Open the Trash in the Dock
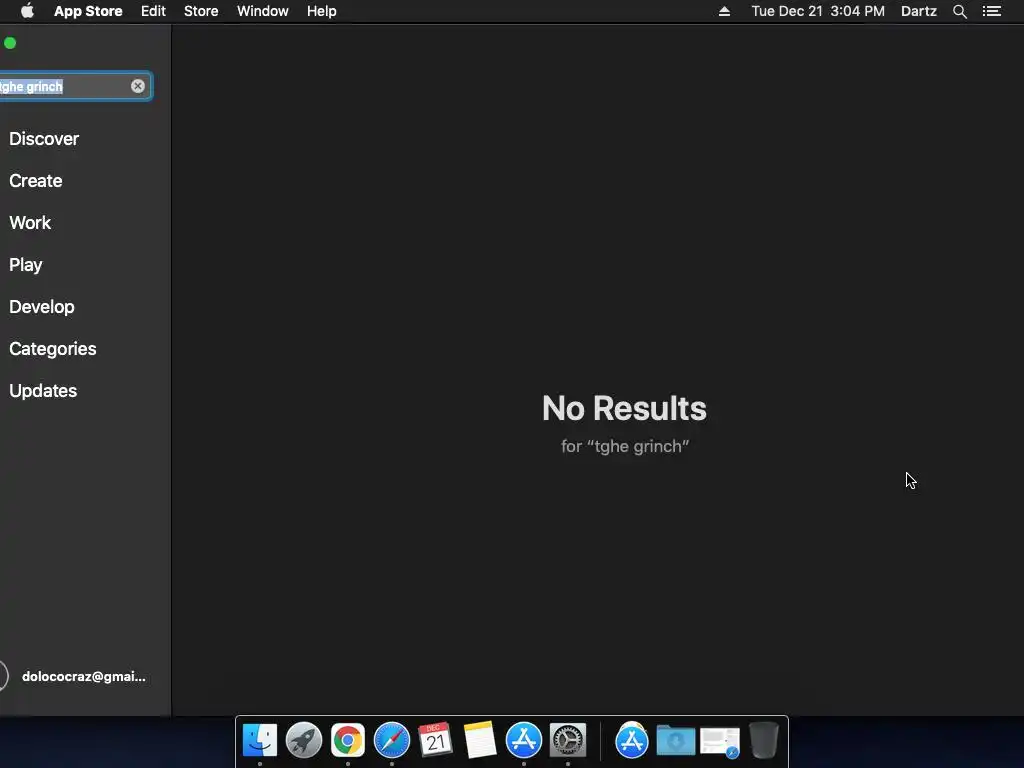The image size is (1024, 768). 763,741
